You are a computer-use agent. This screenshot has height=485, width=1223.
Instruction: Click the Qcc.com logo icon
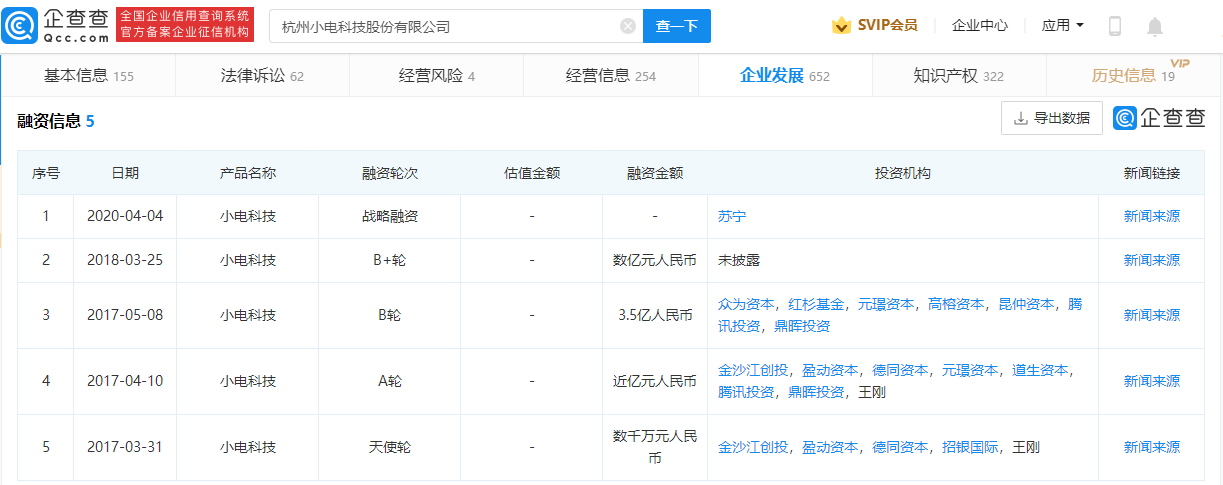(x=20, y=26)
